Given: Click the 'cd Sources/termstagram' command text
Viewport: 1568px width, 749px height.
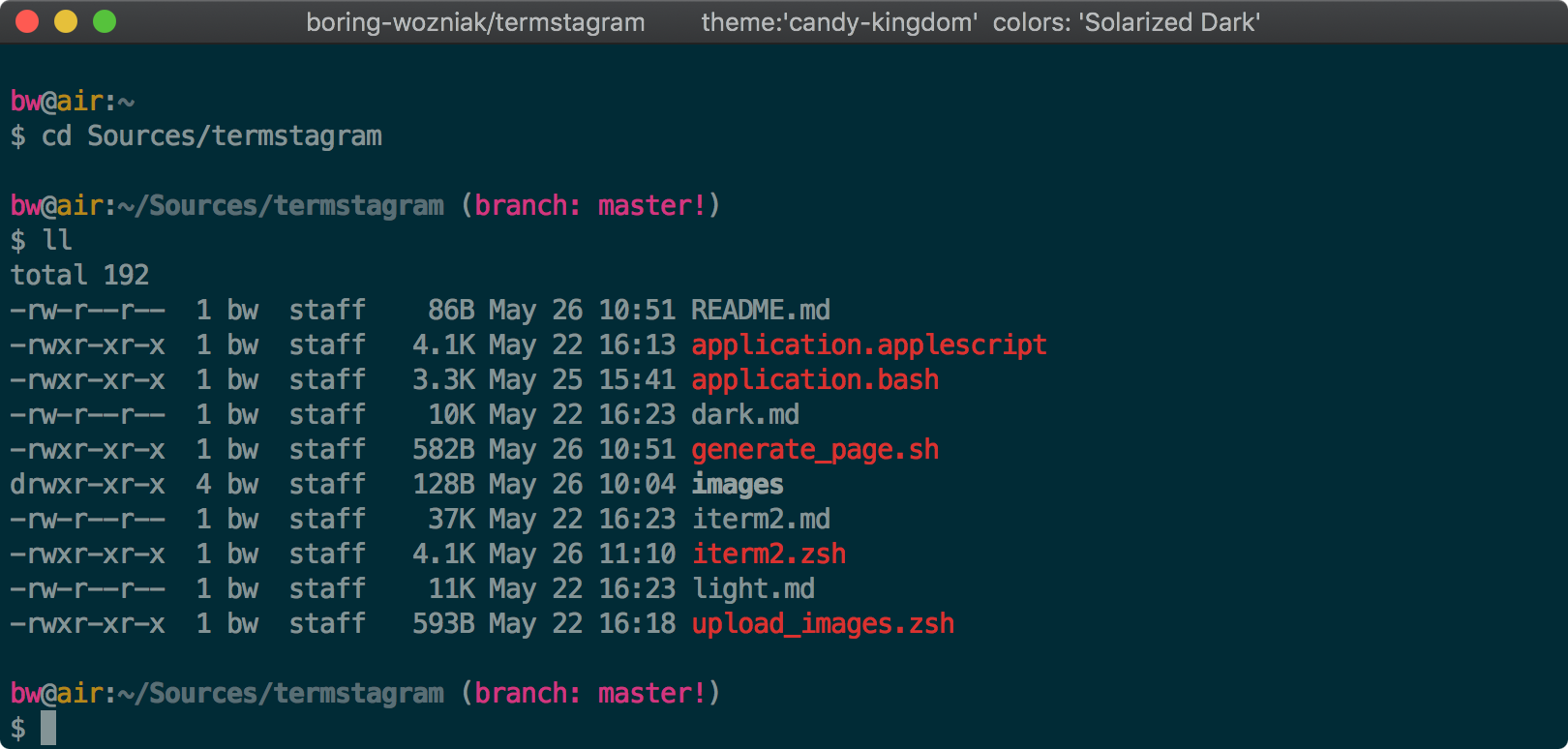Looking at the screenshot, I should 211,135.
